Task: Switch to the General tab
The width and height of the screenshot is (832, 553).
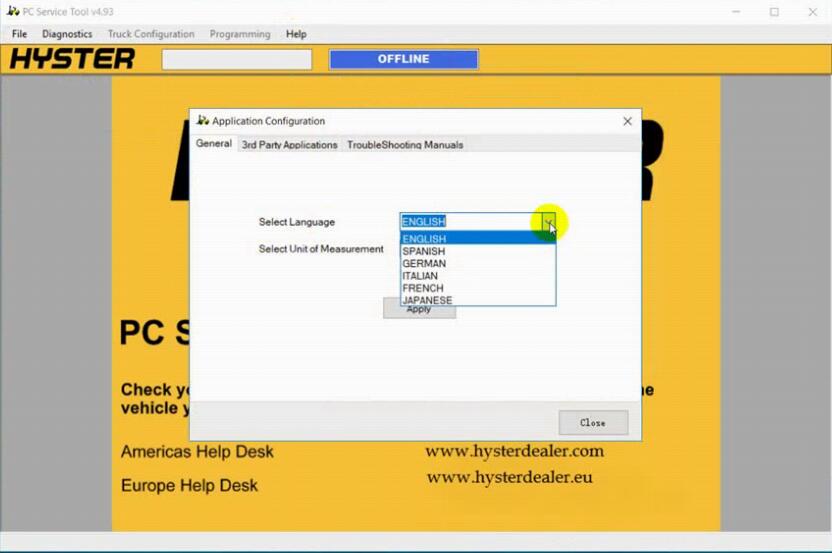Action: coord(213,143)
